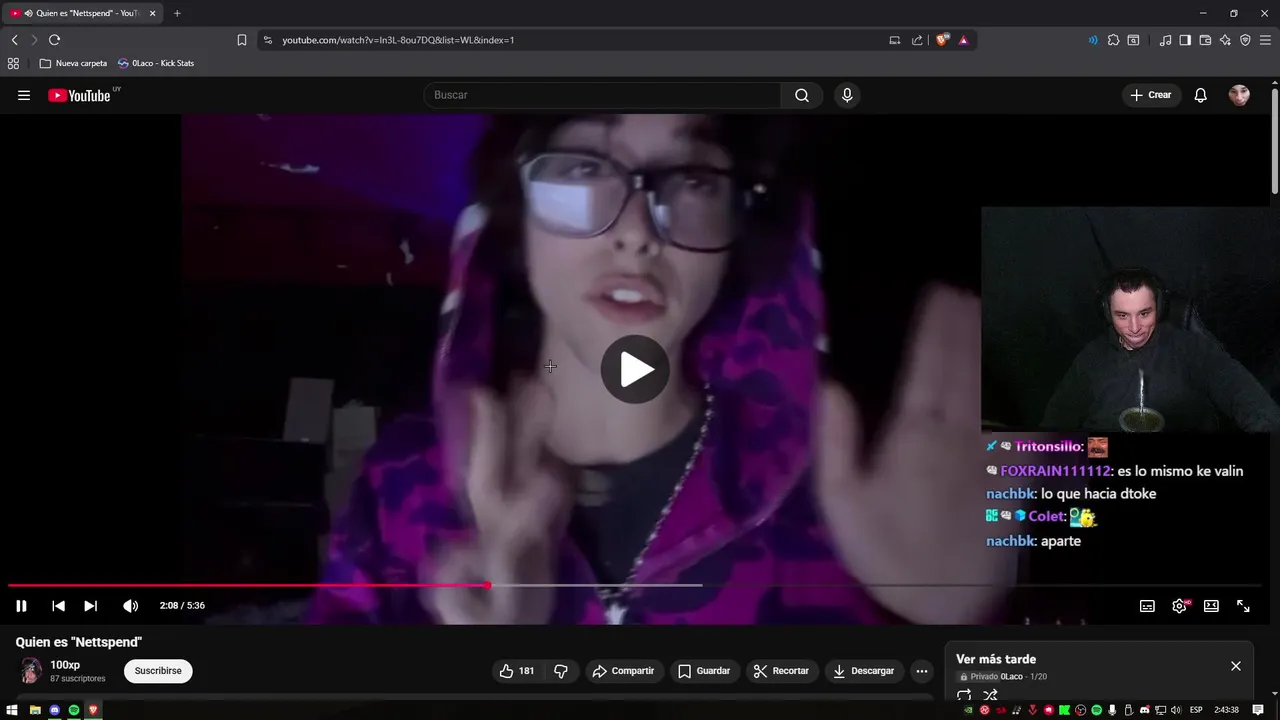The width and height of the screenshot is (1280, 720).
Task: Pause the video with the pause control
Action: (21, 606)
